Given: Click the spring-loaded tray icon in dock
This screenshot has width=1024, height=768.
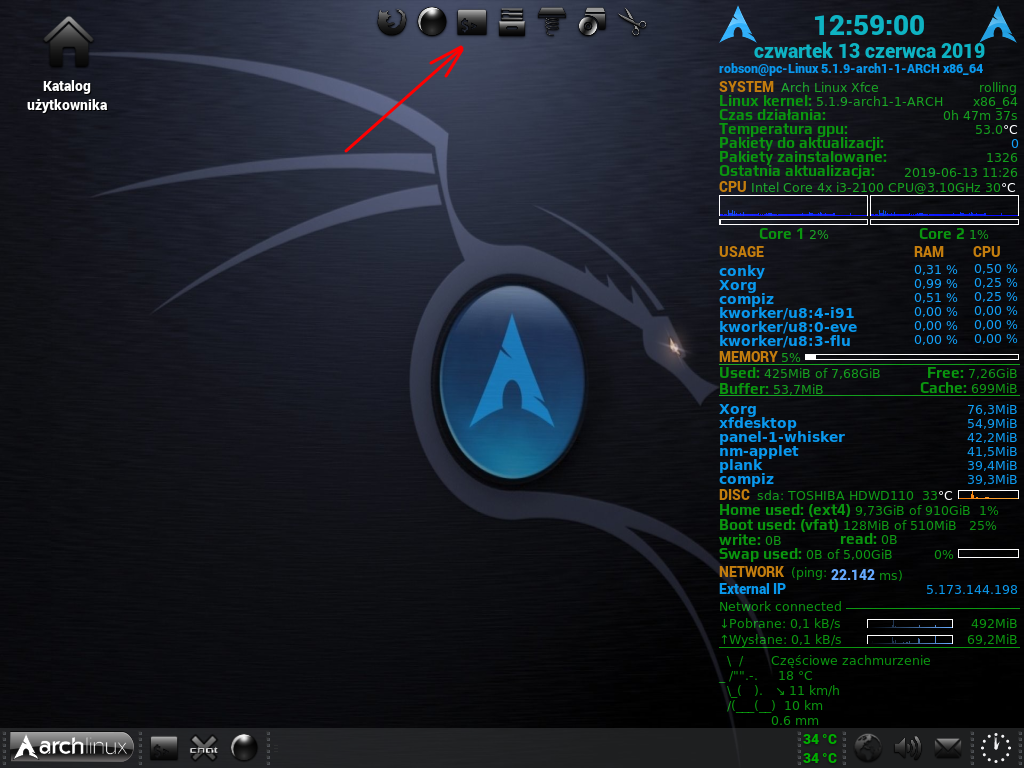Looking at the screenshot, I should point(552,22).
